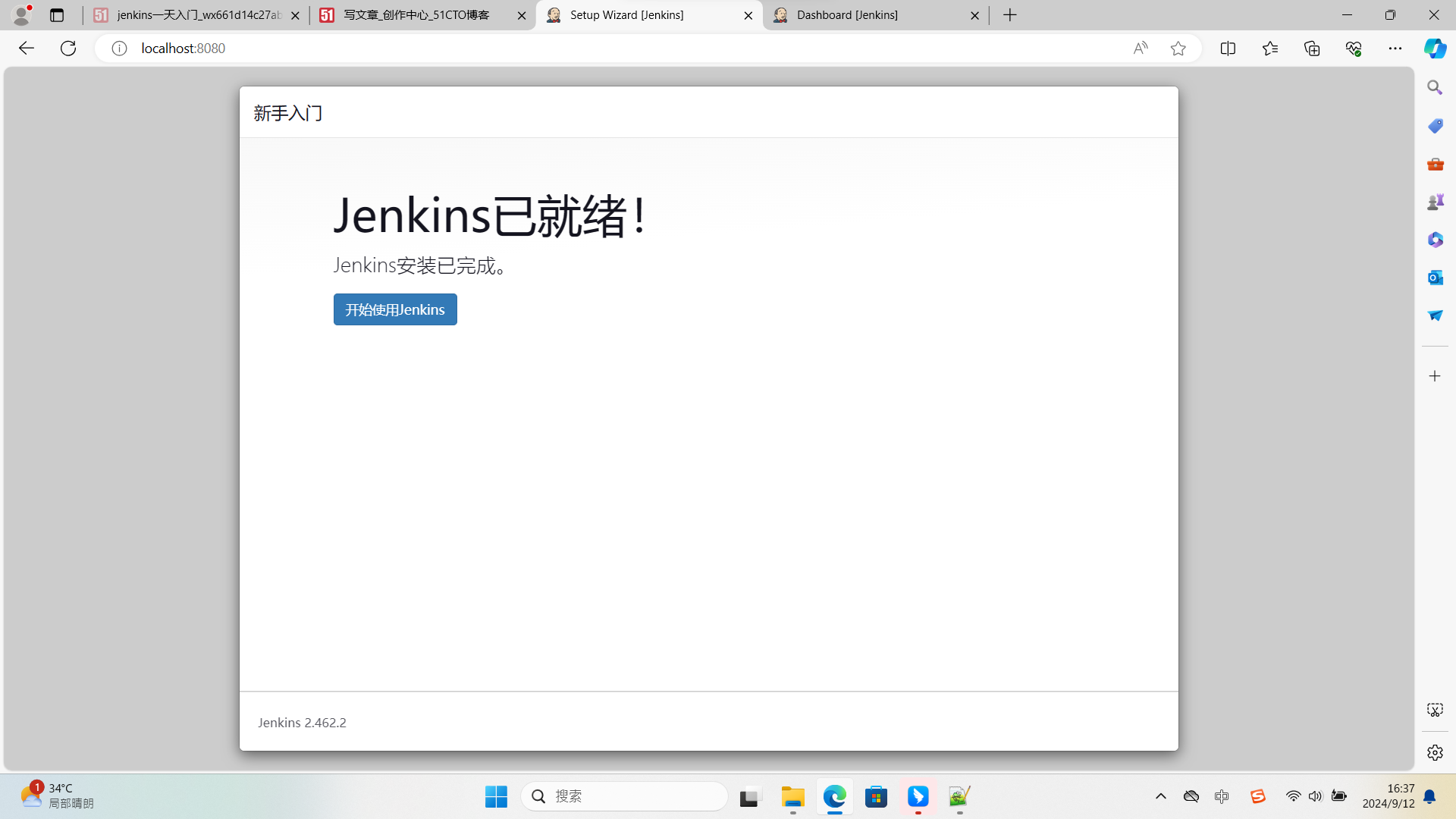Open Browser essentials heart icon
1456x819 pixels.
(x=1354, y=49)
